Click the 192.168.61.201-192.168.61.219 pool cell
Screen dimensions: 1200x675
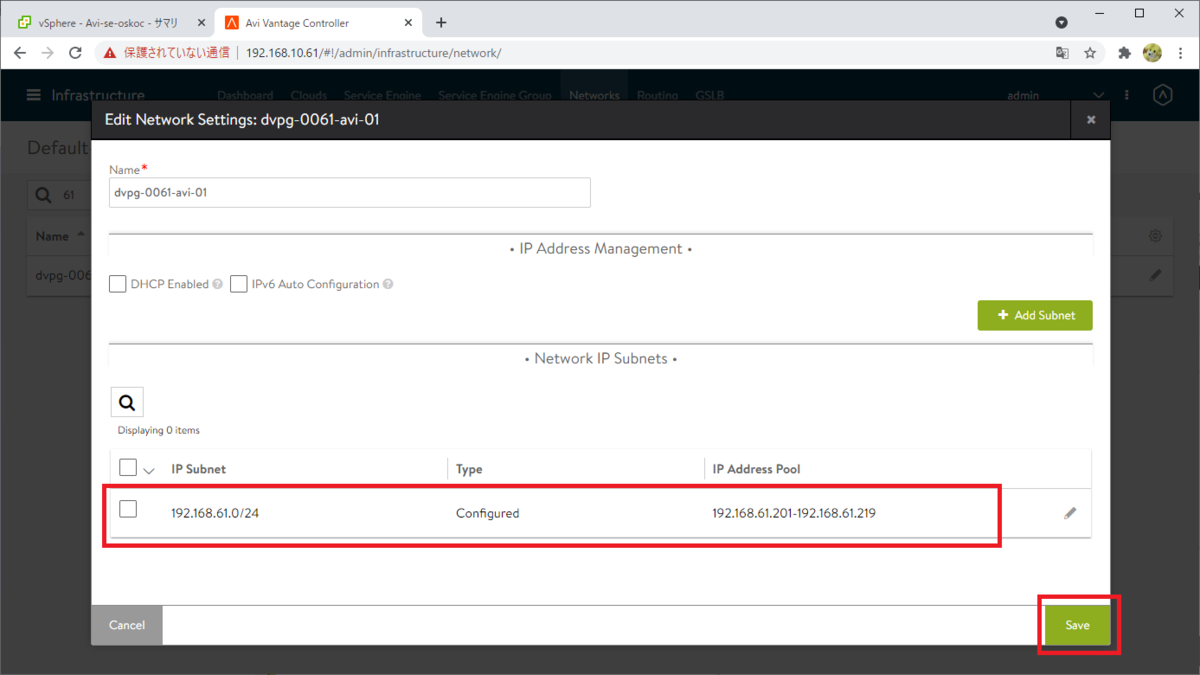tap(794, 513)
